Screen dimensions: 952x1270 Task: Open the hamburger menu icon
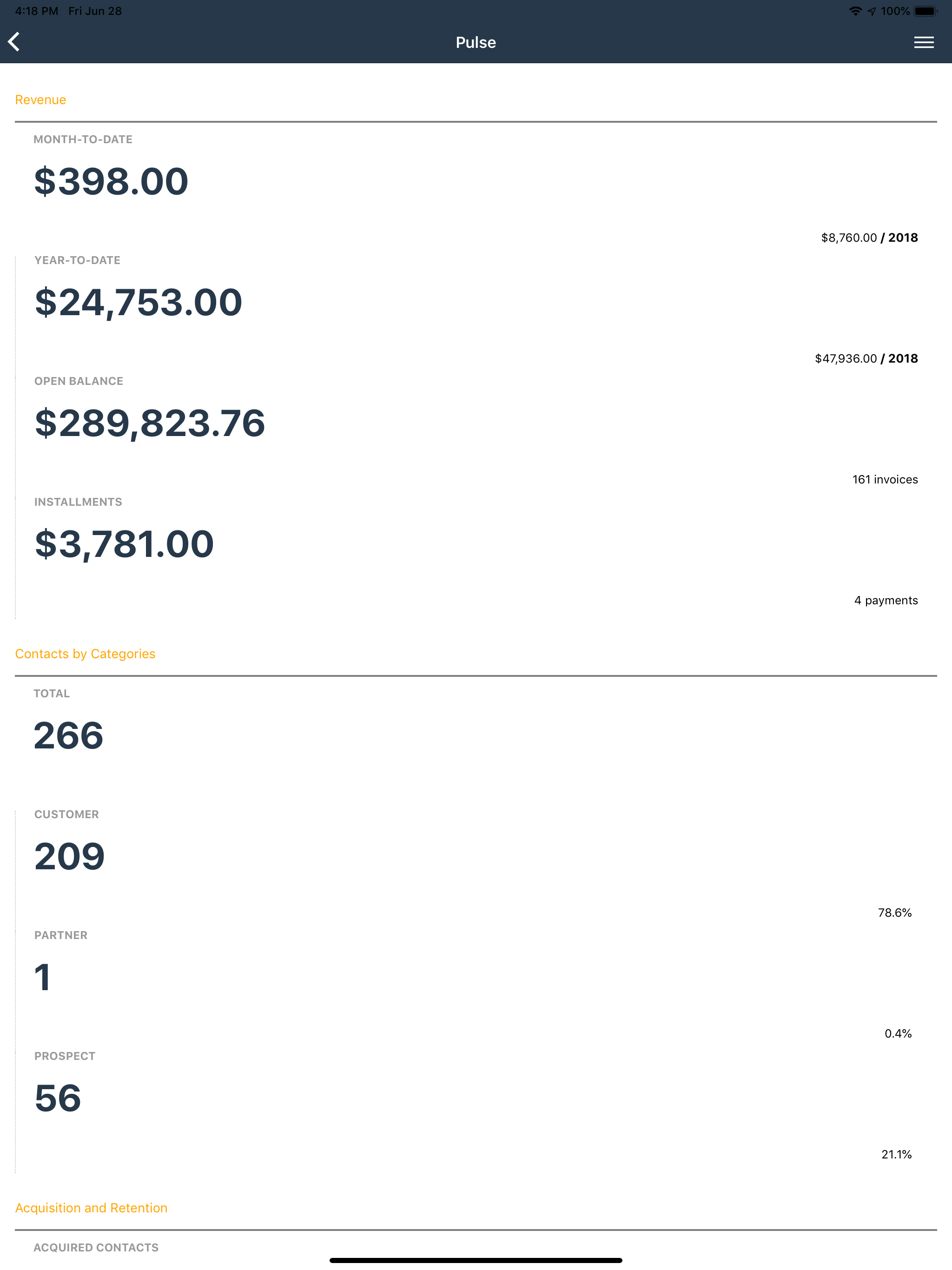click(923, 42)
